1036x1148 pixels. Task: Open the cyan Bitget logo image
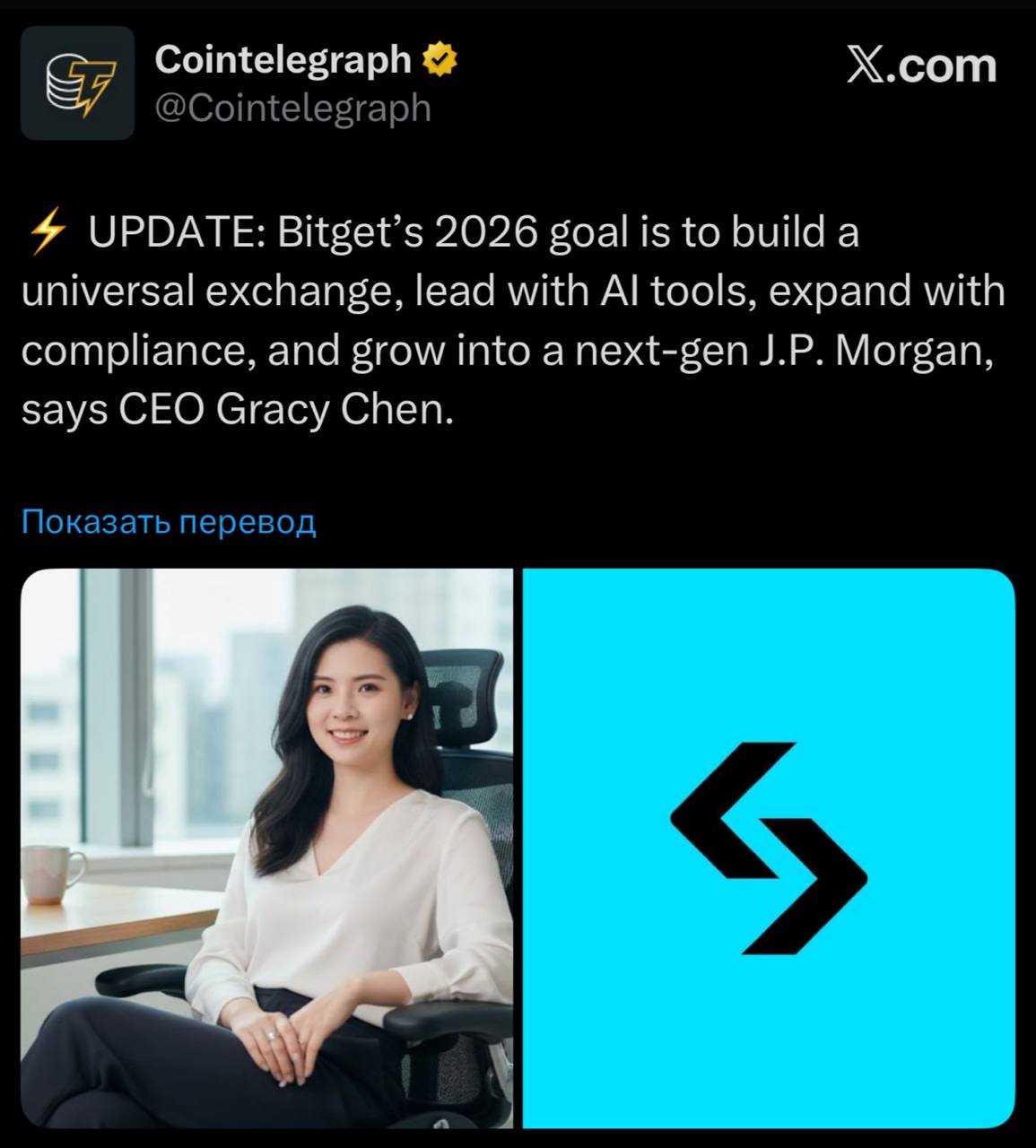pyautogui.click(x=769, y=848)
